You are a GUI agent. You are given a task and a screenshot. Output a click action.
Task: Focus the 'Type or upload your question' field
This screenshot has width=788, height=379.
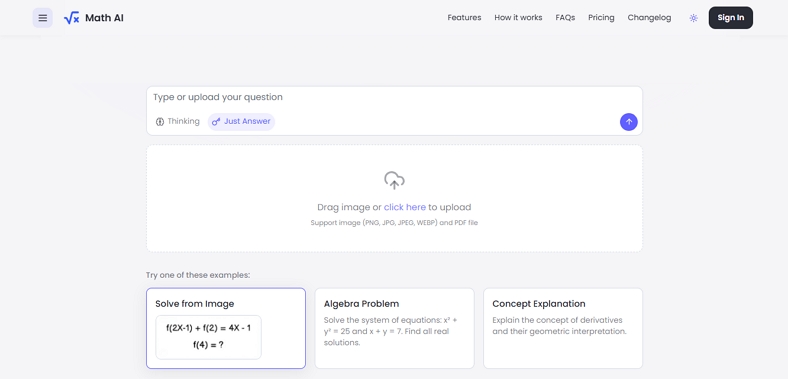point(395,97)
